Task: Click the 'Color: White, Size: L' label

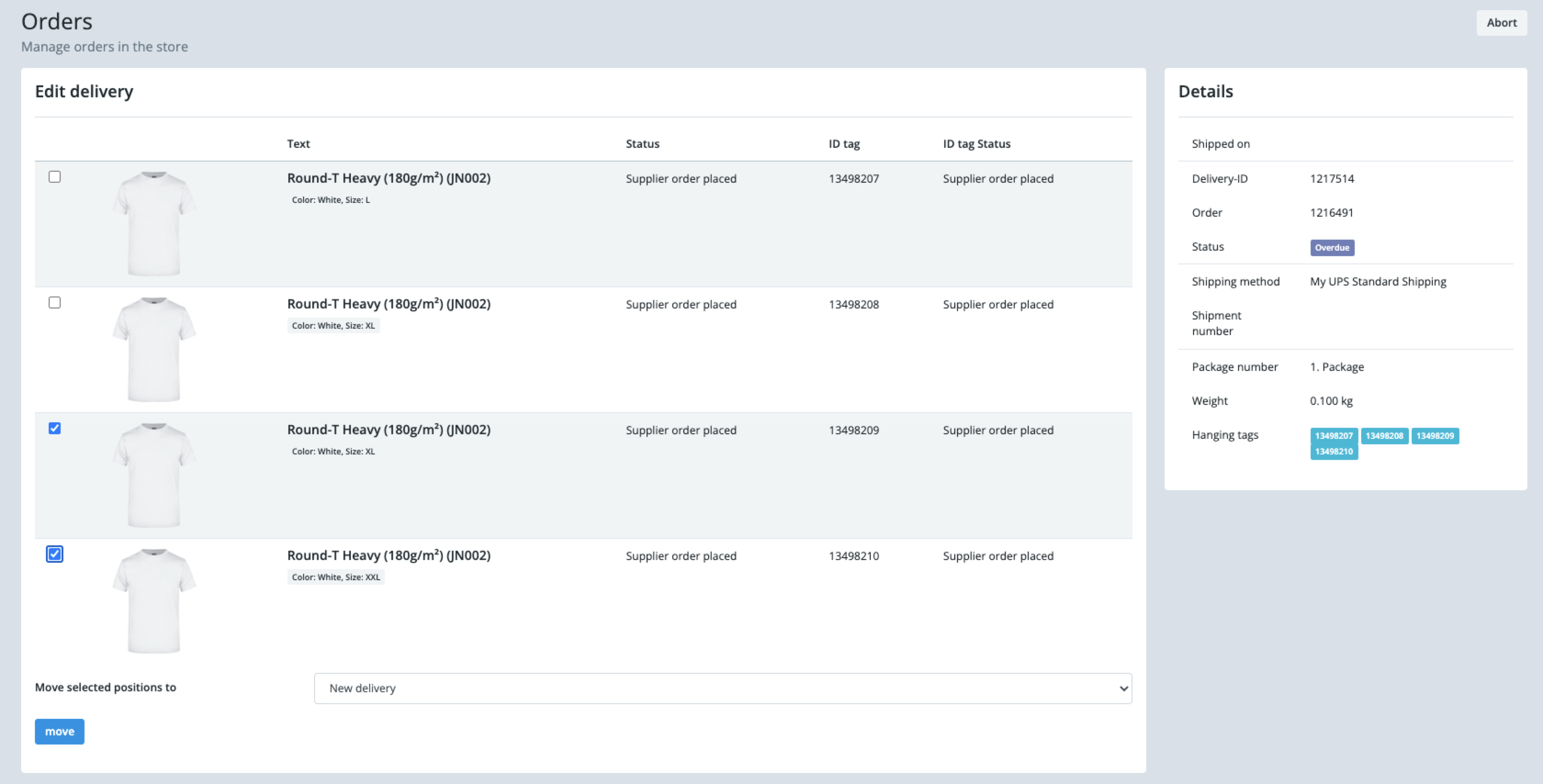Action: pos(331,200)
